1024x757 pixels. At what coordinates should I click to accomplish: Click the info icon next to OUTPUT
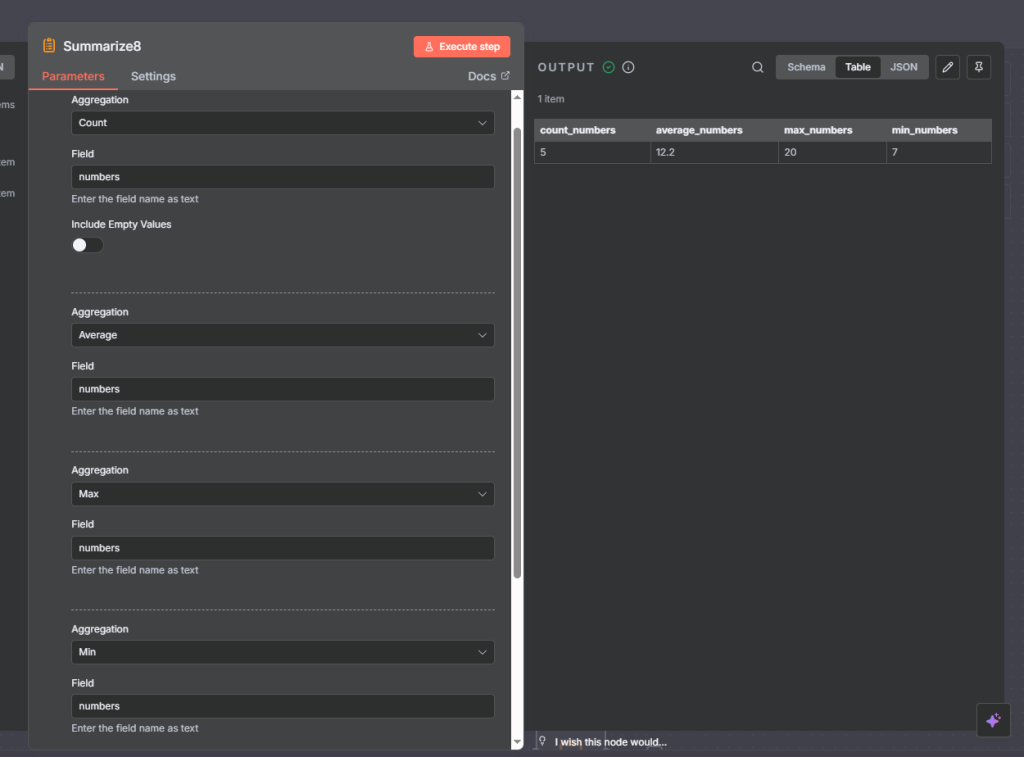(x=628, y=67)
